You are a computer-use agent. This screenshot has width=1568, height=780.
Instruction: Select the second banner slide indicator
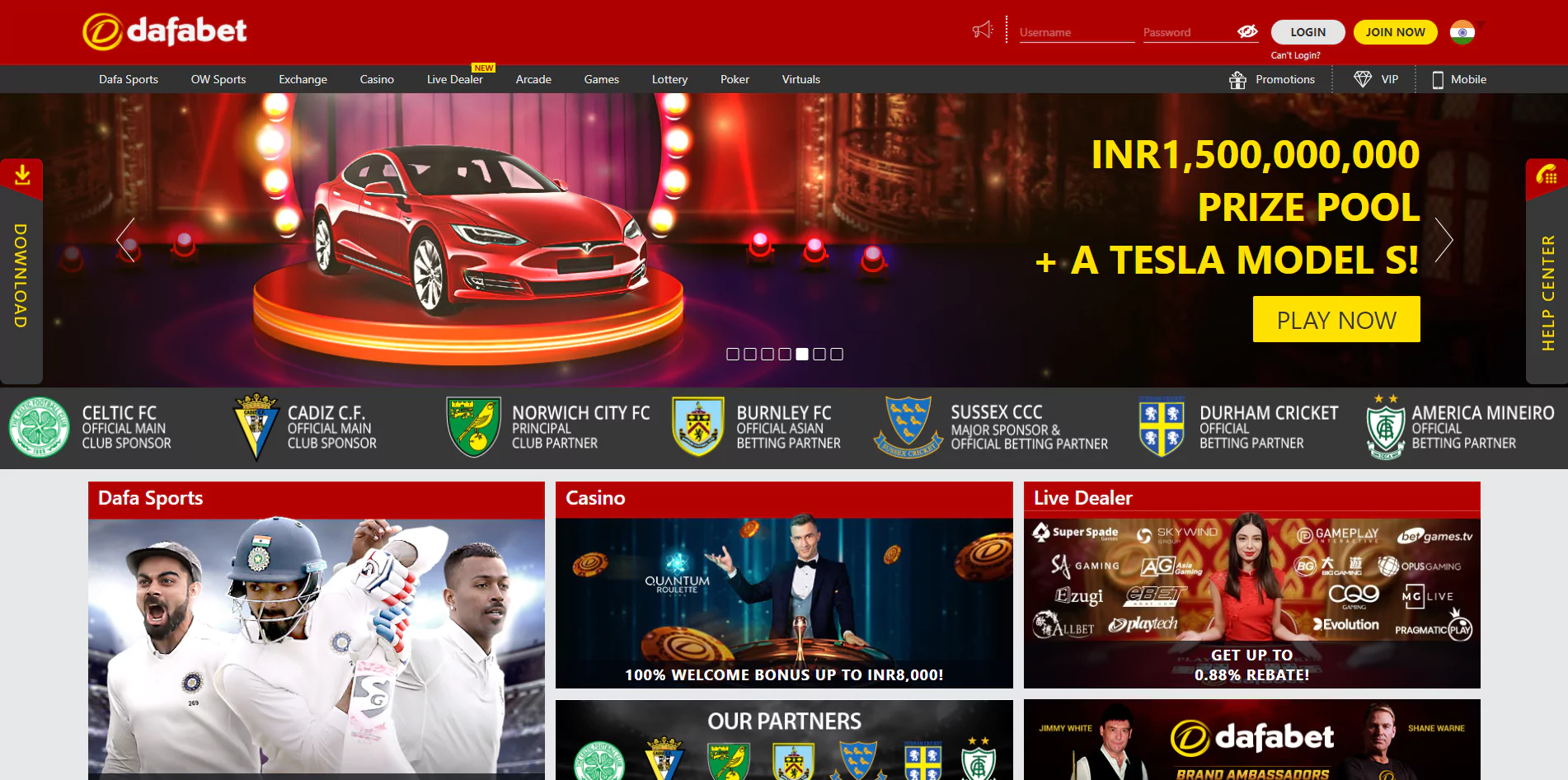point(749,354)
